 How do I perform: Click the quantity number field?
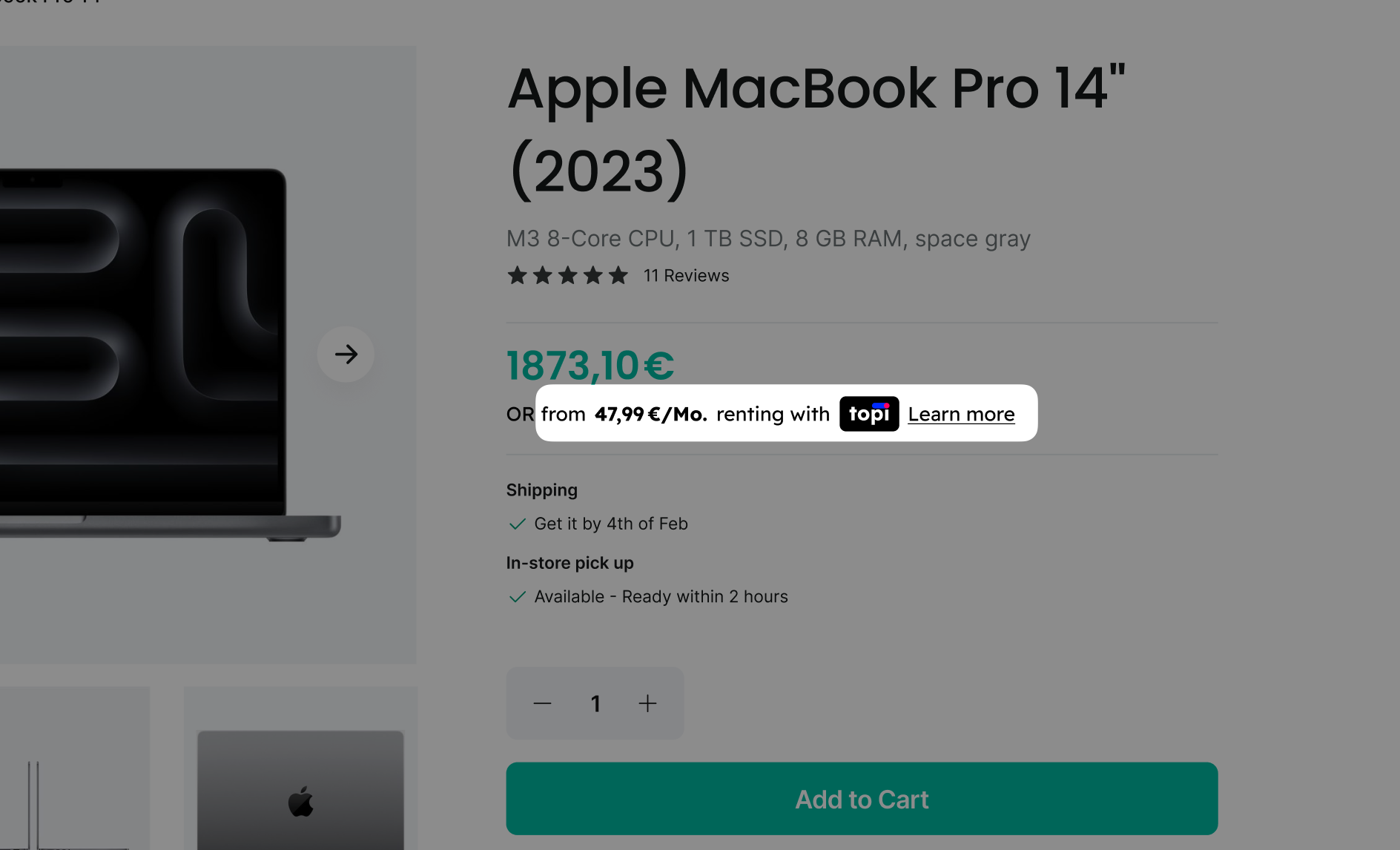pos(595,703)
